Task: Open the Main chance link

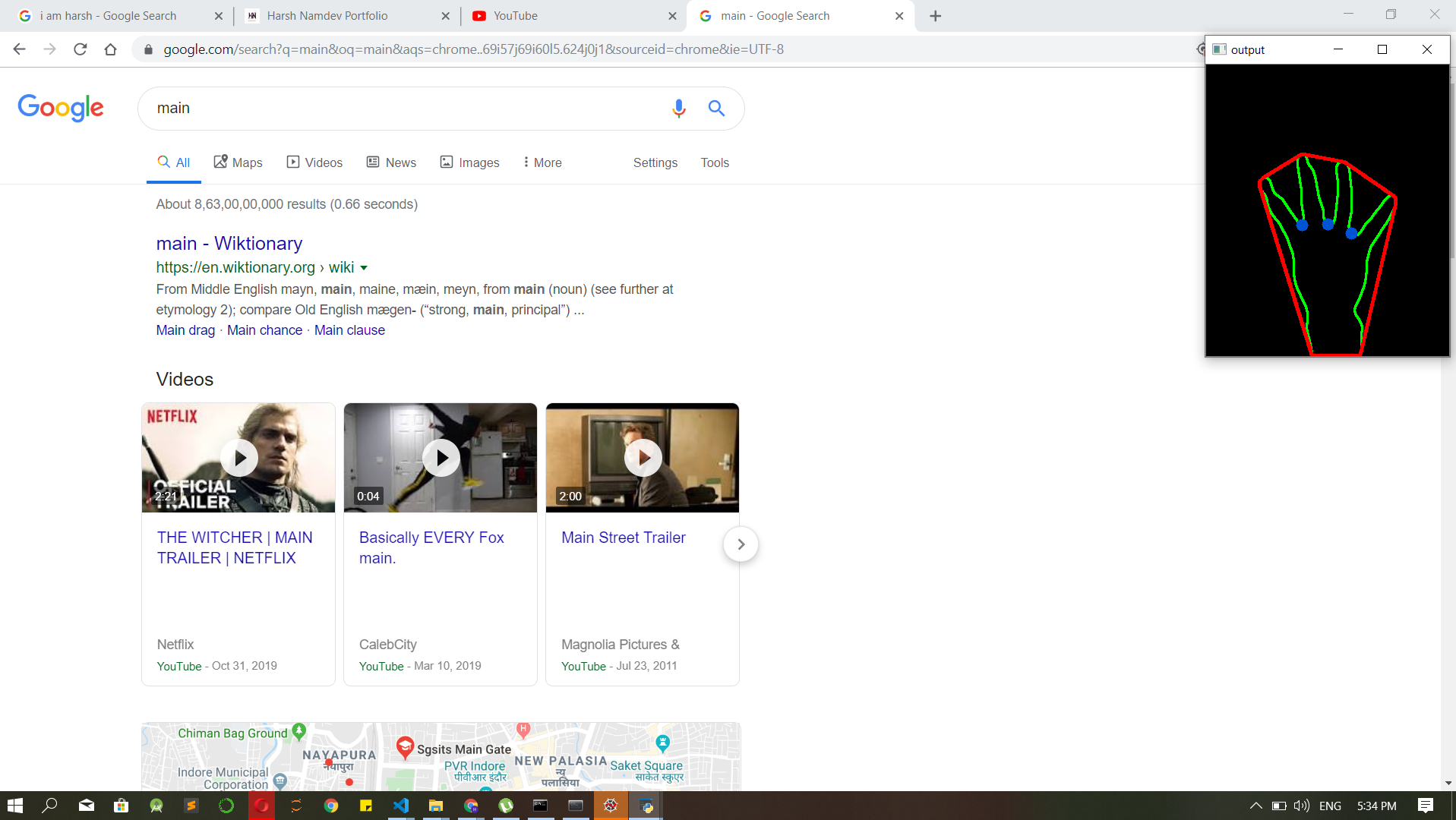Action: click(264, 330)
